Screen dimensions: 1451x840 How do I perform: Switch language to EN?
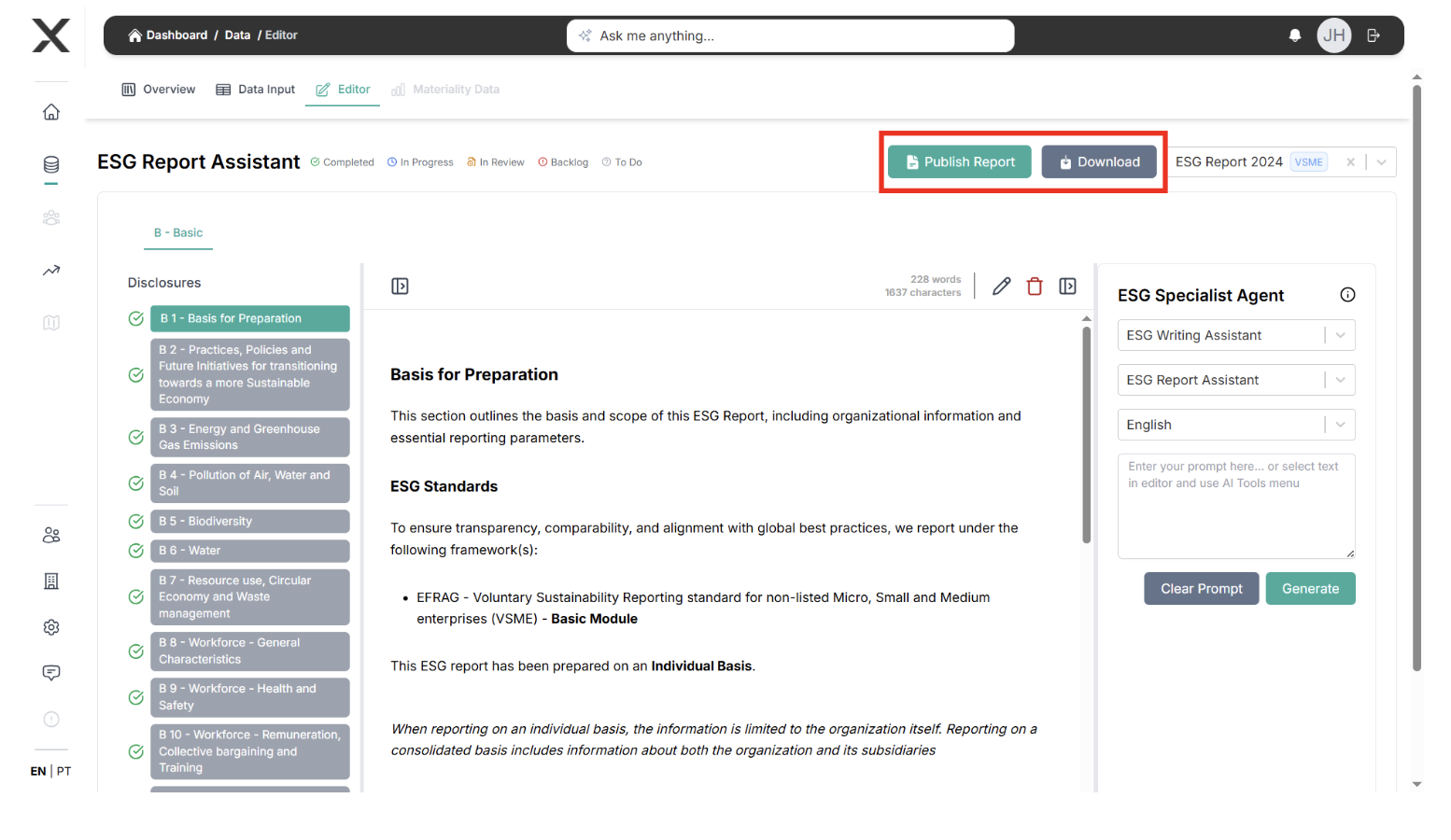point(38,771)
